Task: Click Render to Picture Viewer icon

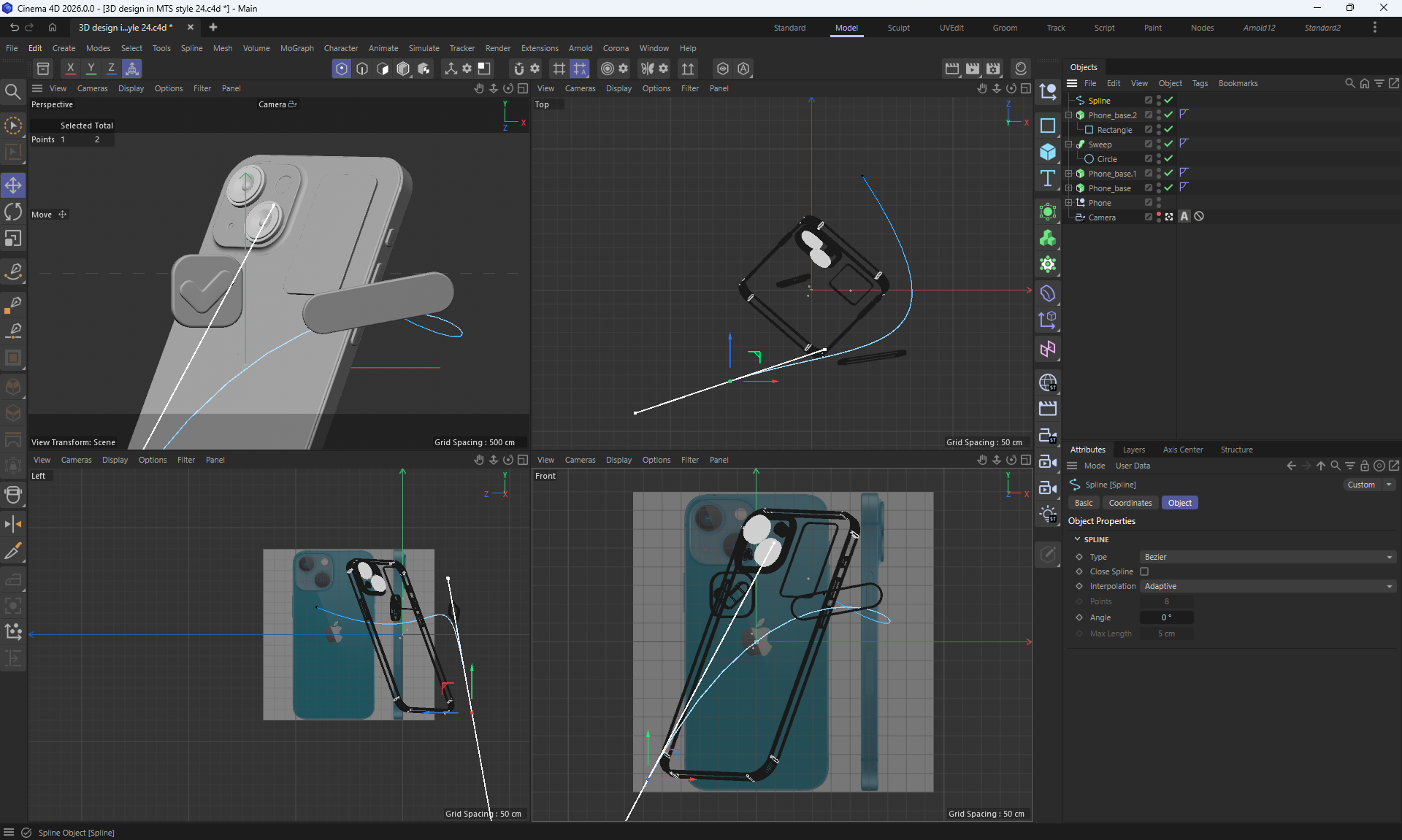Action: [x=973, y=69]
